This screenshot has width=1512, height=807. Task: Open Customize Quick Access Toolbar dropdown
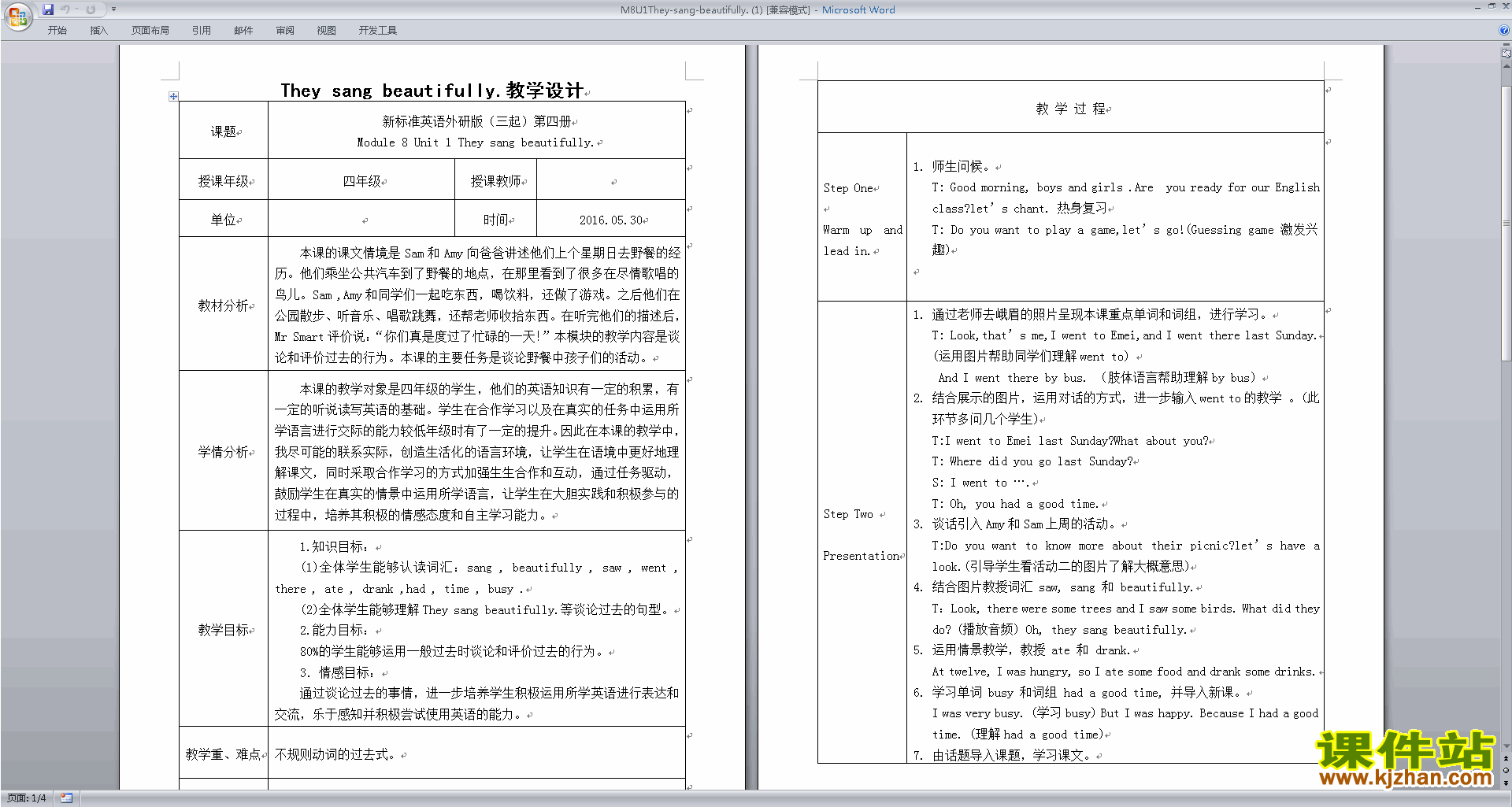point(113,9)
